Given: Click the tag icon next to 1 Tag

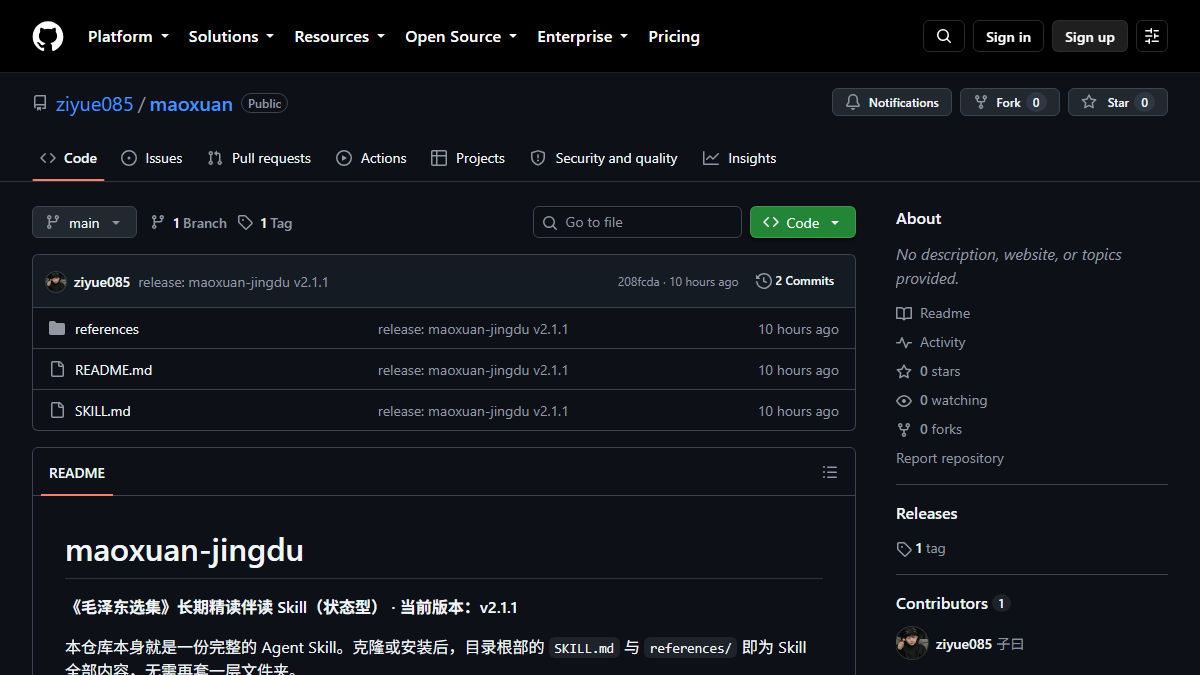Looking at the screenshot, I should (x=246, y=223).
